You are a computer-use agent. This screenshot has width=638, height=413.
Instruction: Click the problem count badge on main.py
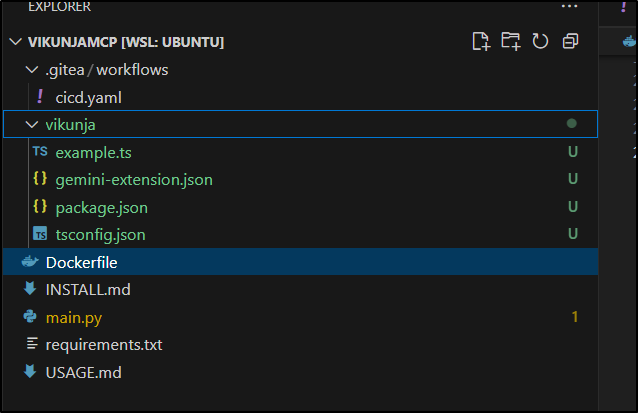point(575,317)
